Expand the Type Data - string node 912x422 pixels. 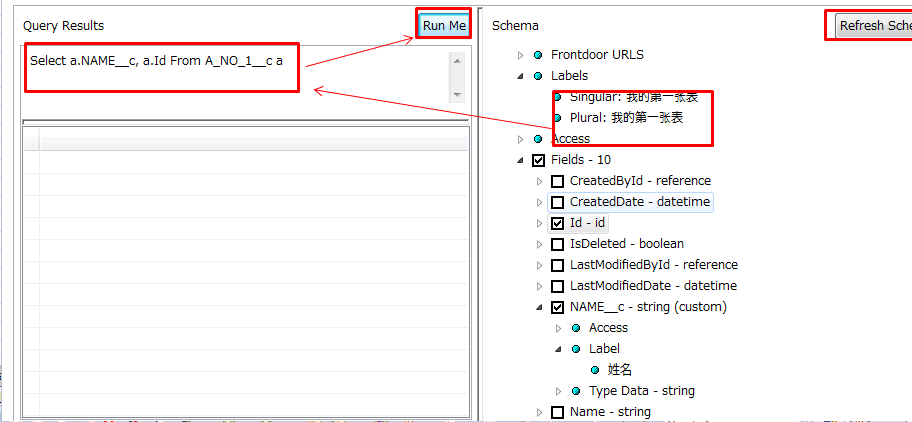tap(558, 391)
